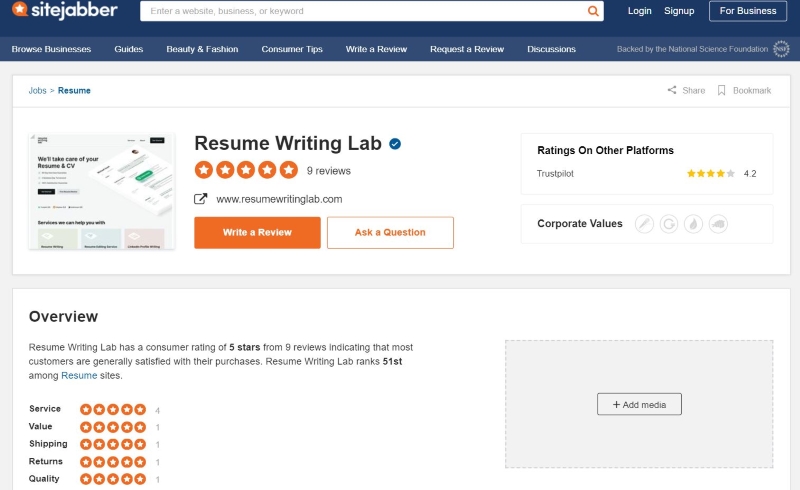800x490 pixels.
Task: Click the Trustpilot star rating
Action: tap(711, 174)
